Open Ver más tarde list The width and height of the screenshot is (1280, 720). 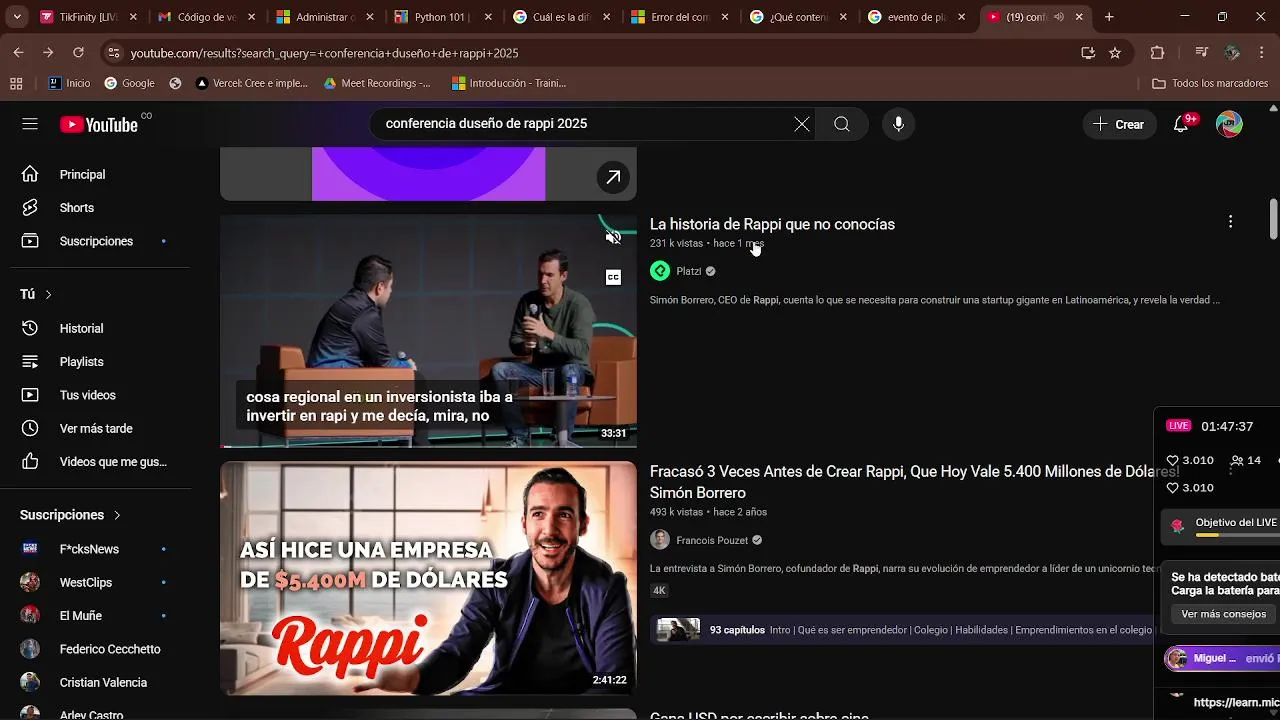click(96, 428)
